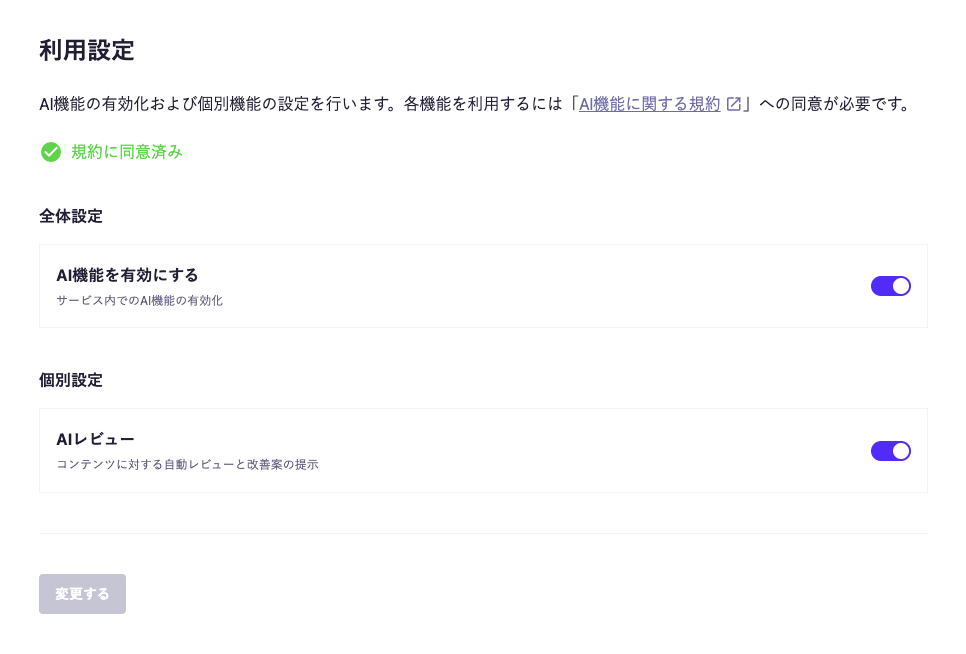This screenshot has height=654, width=966.
Task: Click the white knob on AI機能 toggle
Action: coord(901,286)
